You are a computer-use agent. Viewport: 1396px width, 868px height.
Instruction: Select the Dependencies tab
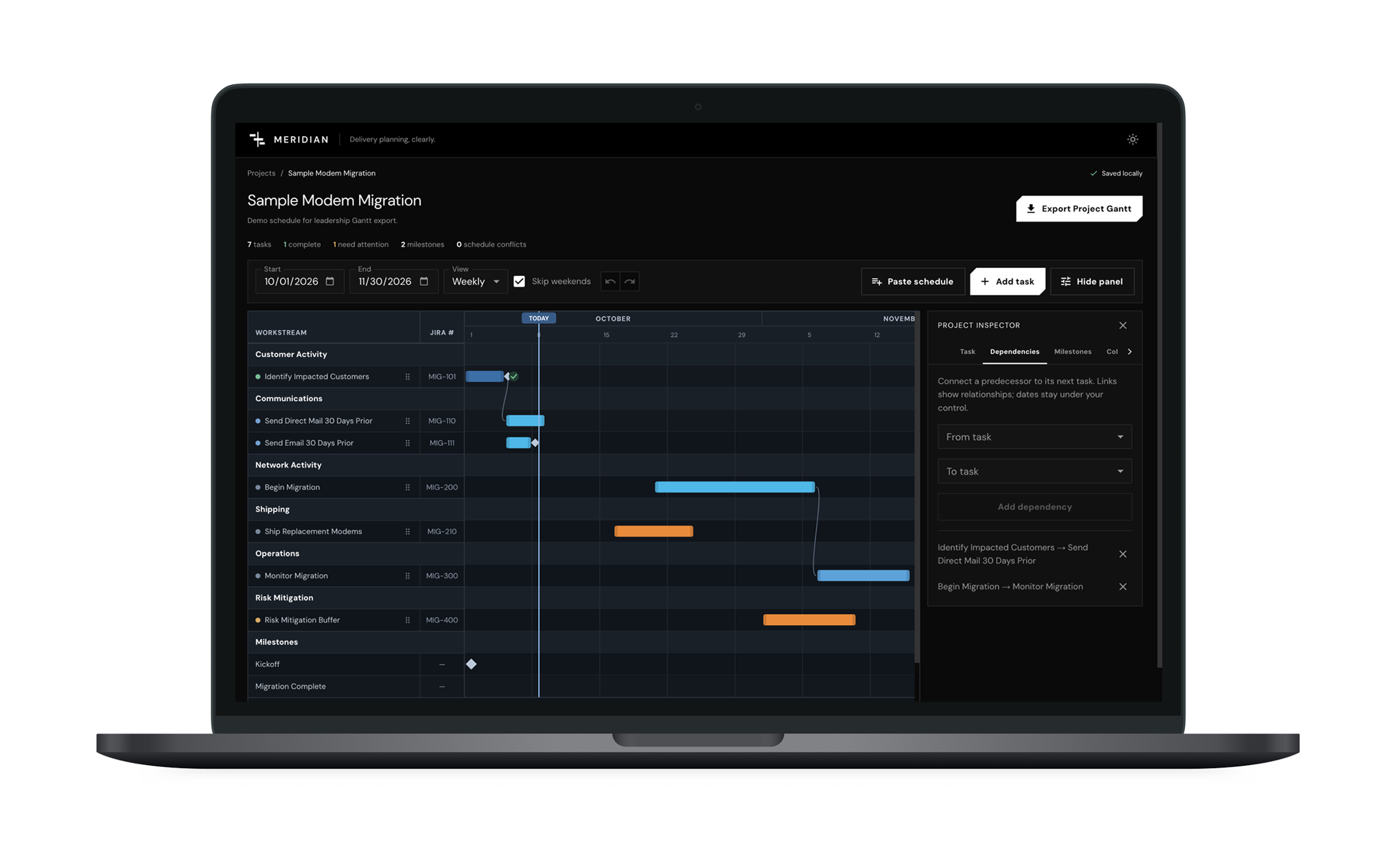(x=1014, y=351)
